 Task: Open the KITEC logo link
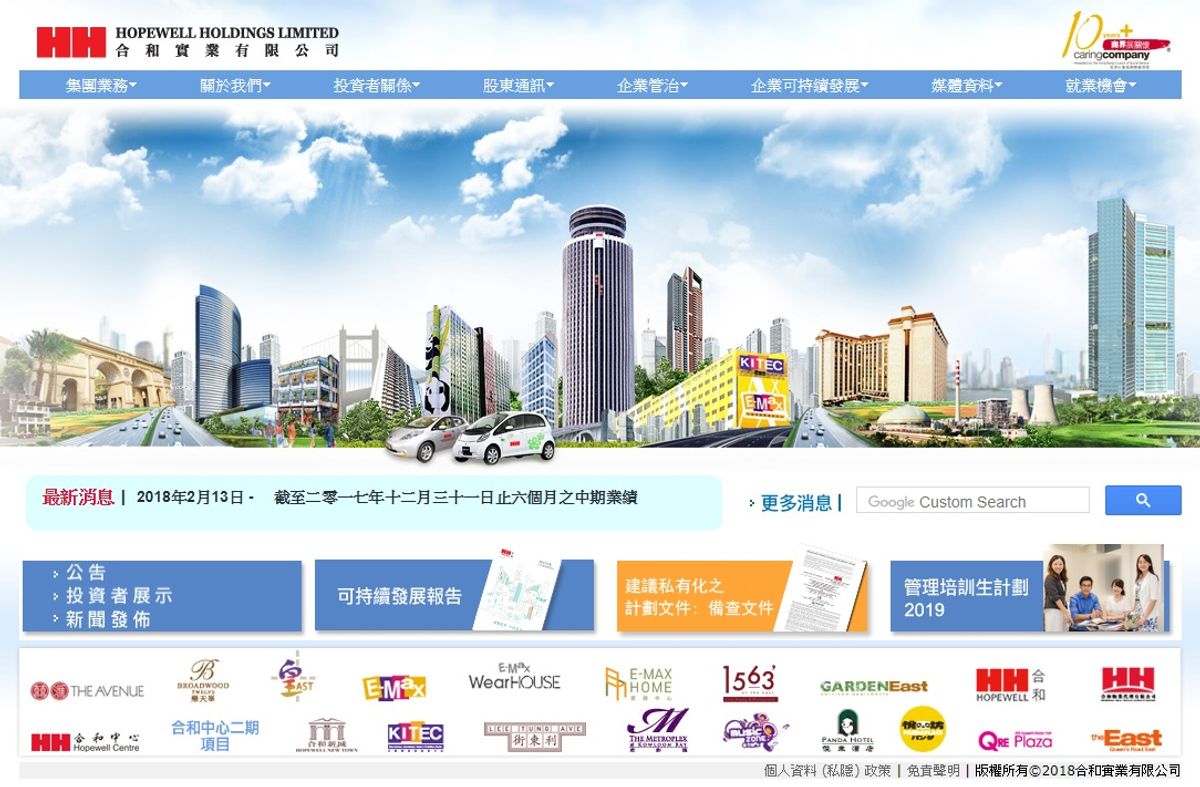(415, 737)
